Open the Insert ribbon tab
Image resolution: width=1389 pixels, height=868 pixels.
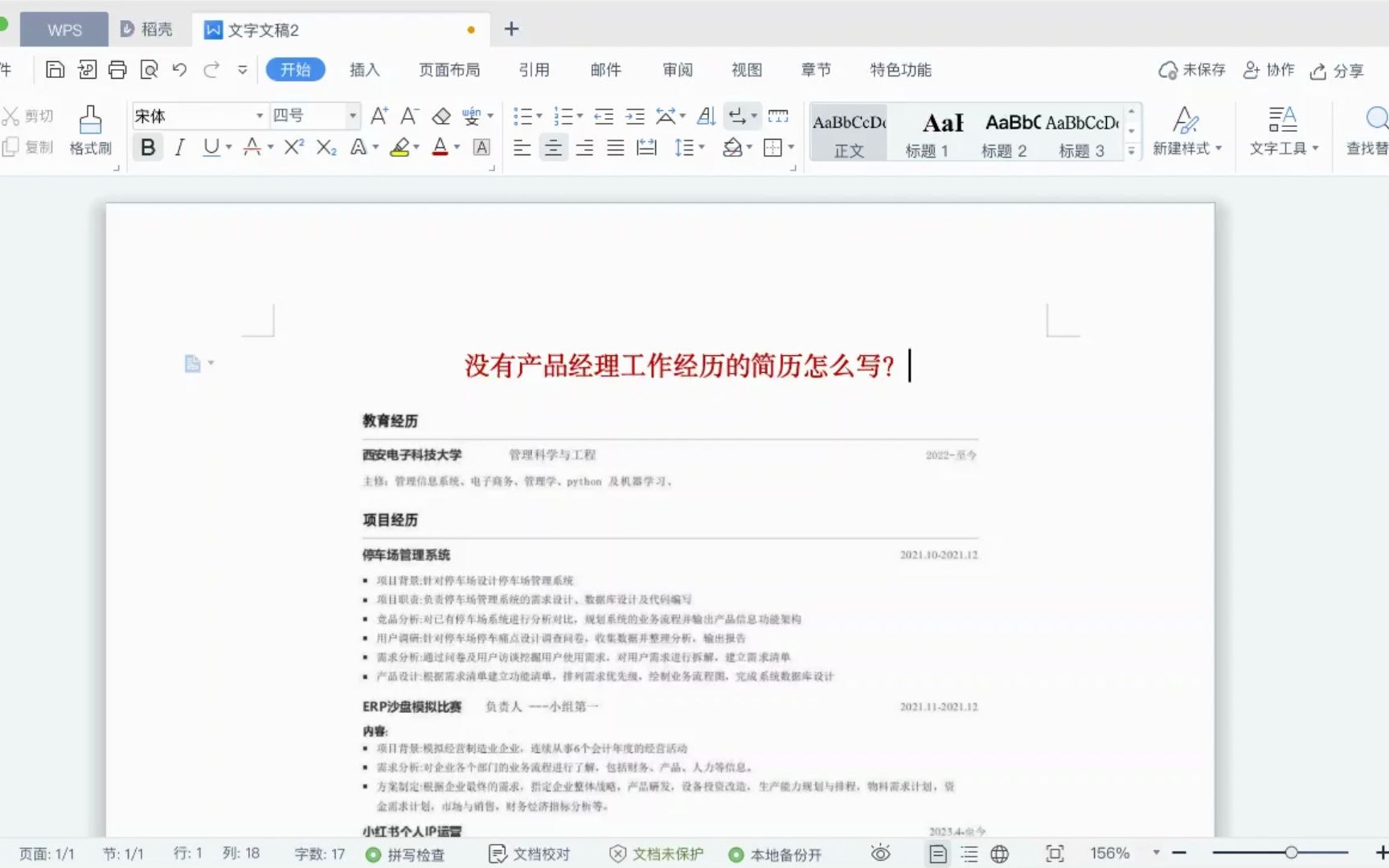coord(364,70)
